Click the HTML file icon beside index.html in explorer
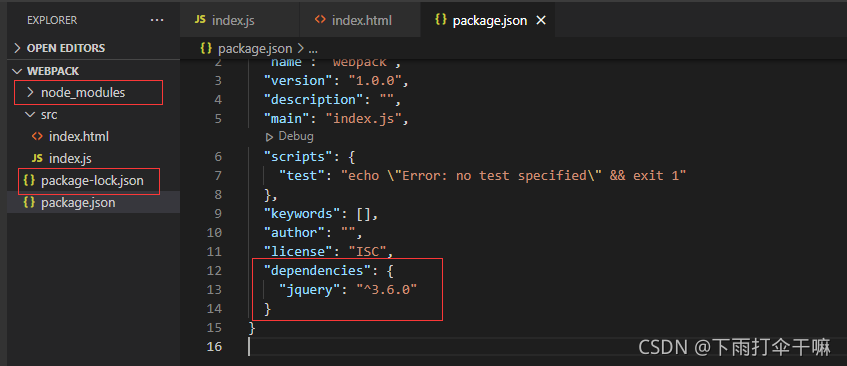The width and height of the screenshot is (847, 366). [x=37, y=136]
